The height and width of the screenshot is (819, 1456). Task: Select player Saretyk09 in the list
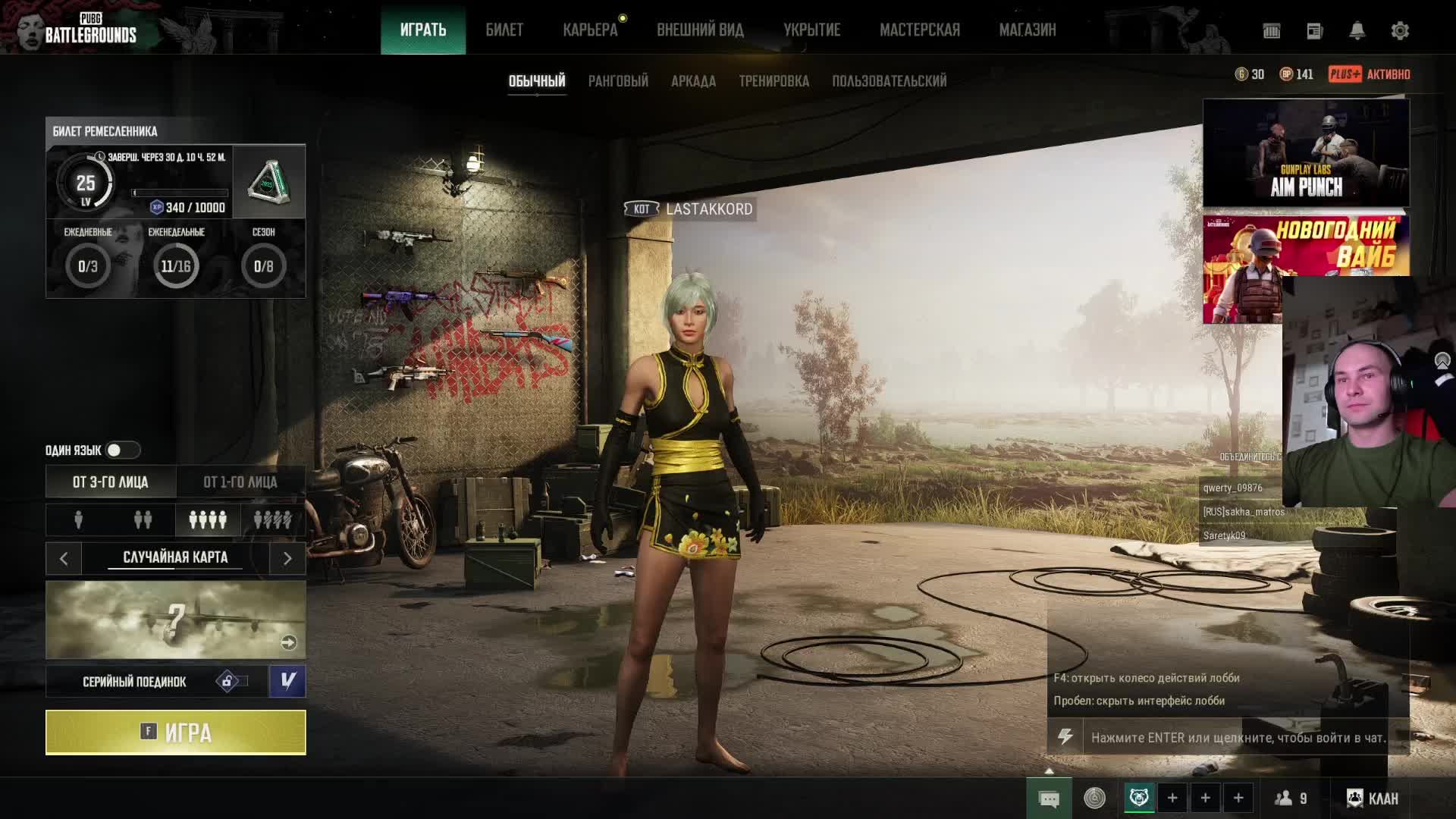1225,535
